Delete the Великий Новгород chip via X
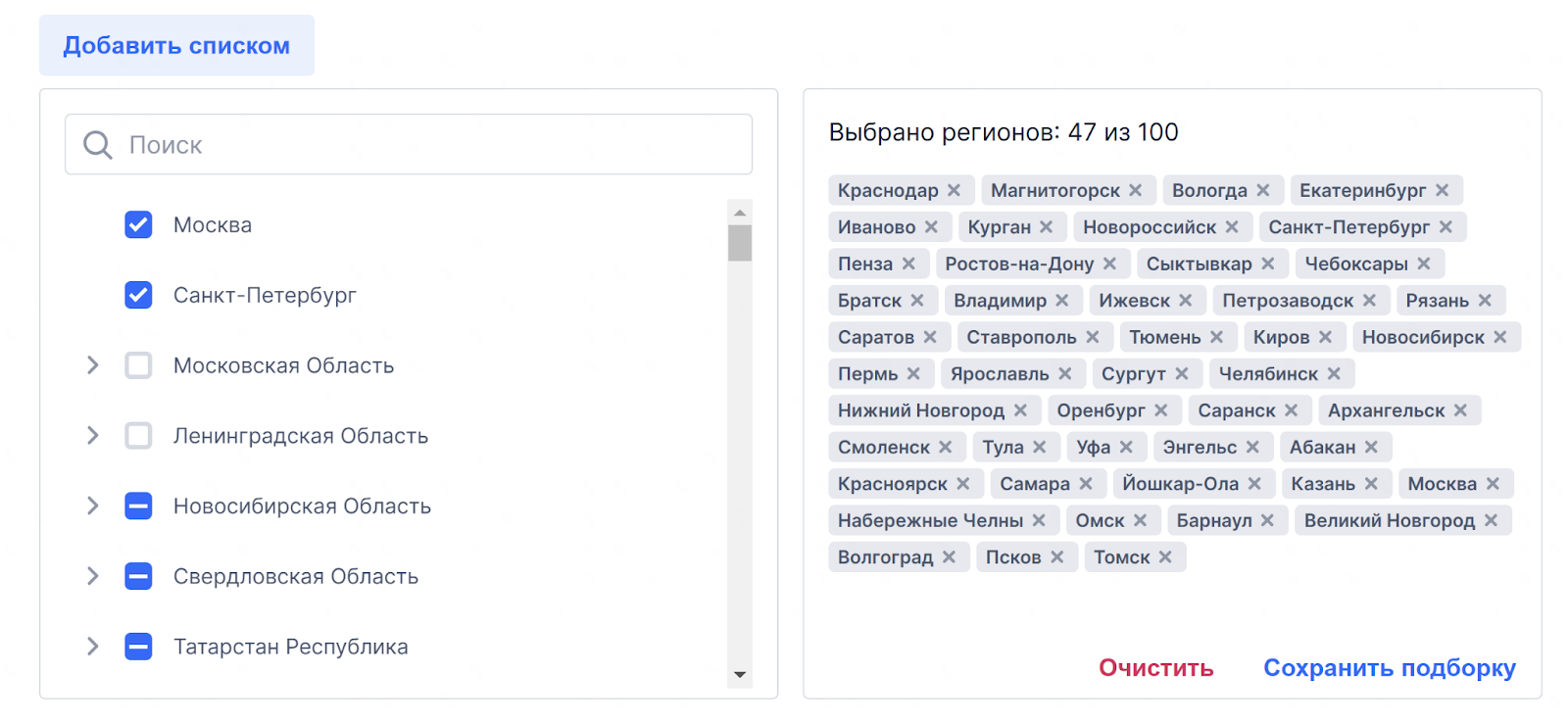1568x723 pixels. tap(1491, 520)
